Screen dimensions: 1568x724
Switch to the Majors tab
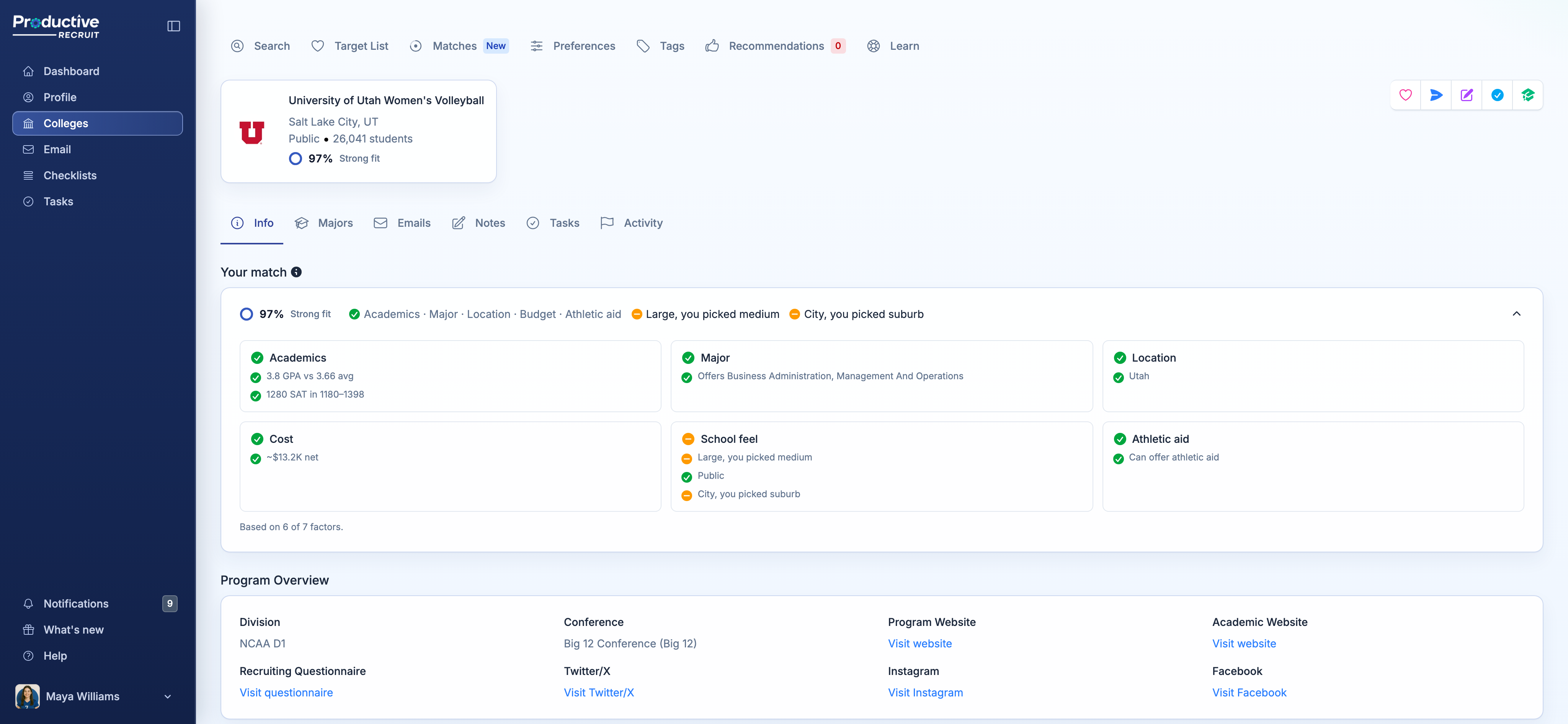(324, 223)
